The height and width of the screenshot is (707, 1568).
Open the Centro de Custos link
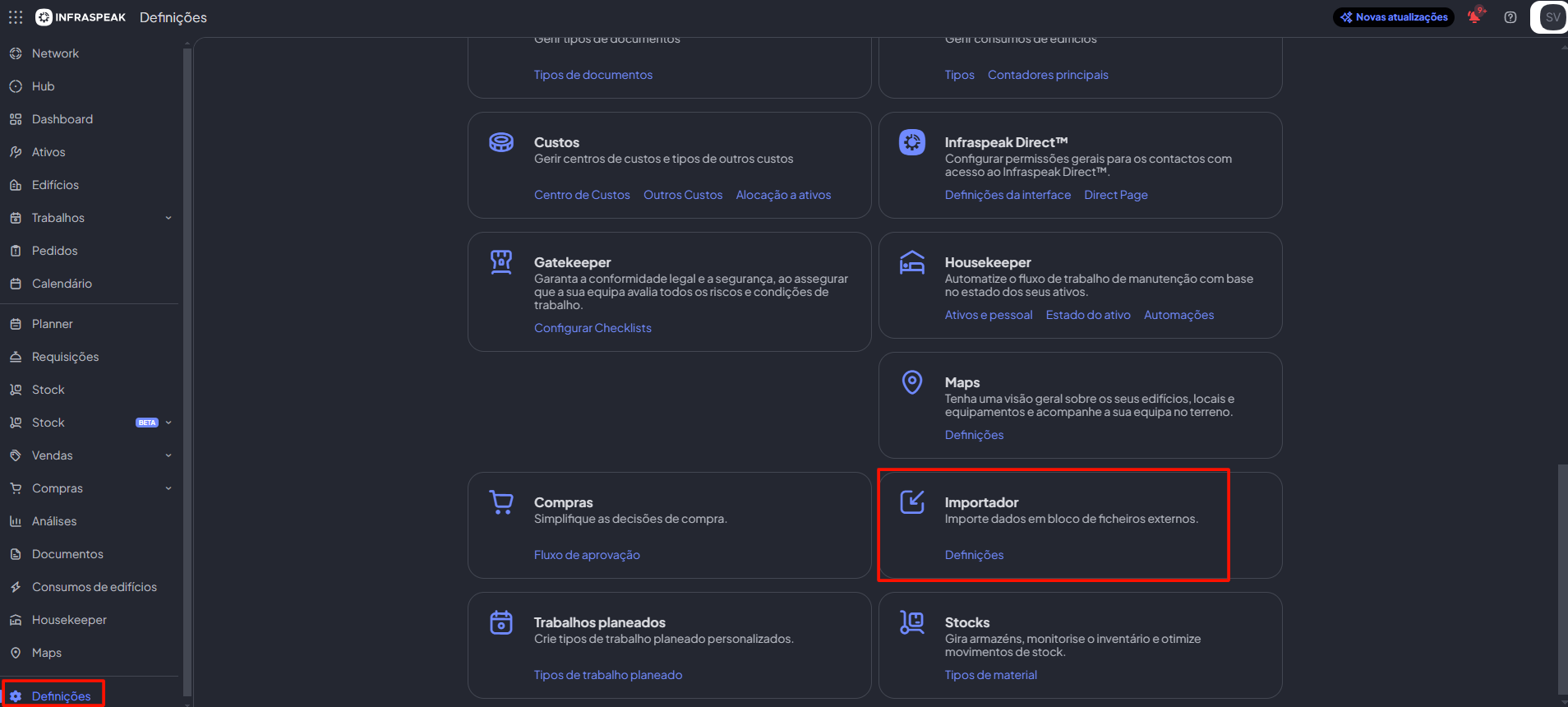pos(582,195)
